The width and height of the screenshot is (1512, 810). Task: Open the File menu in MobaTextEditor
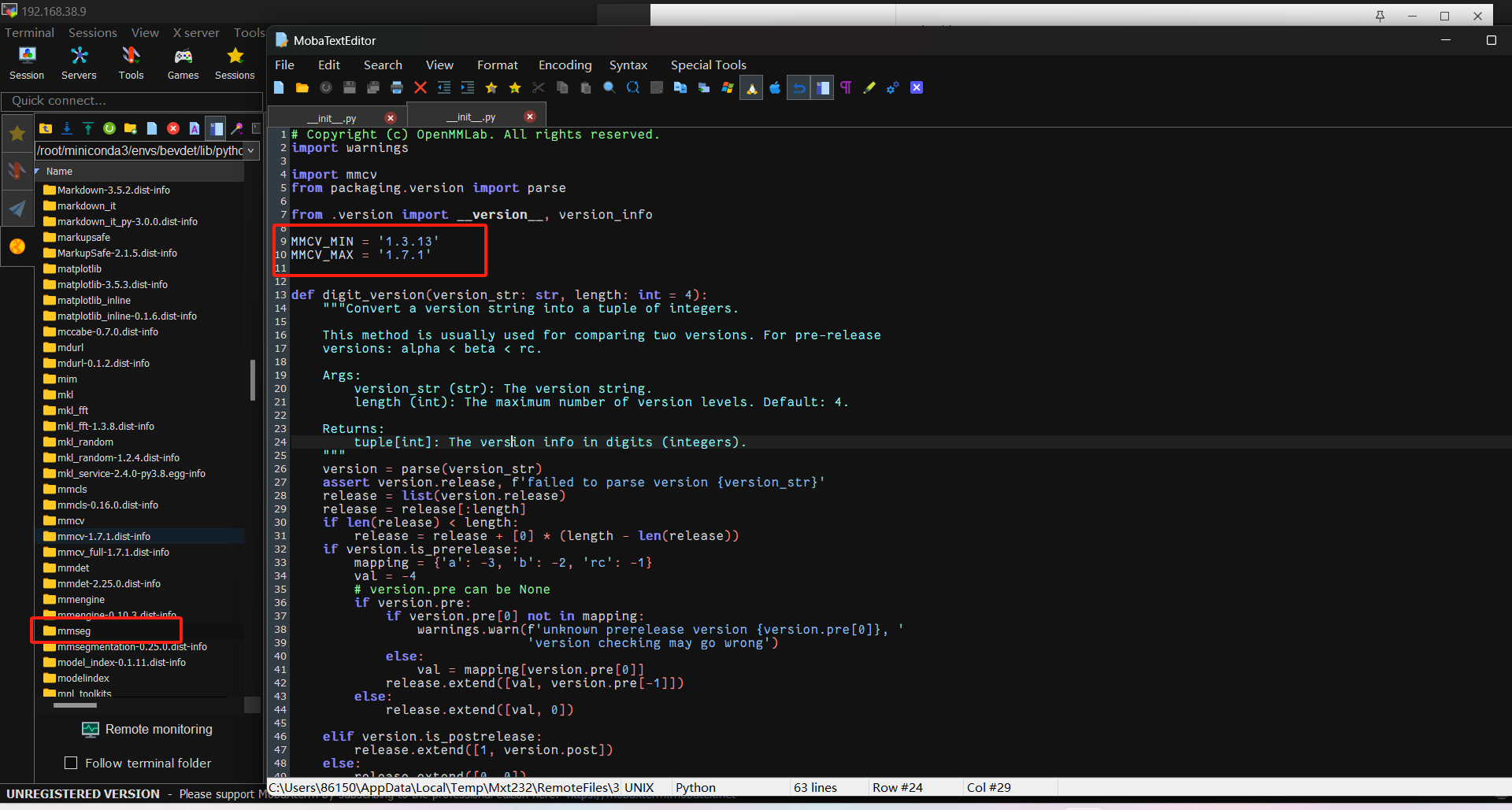click(x=284, y=65)
